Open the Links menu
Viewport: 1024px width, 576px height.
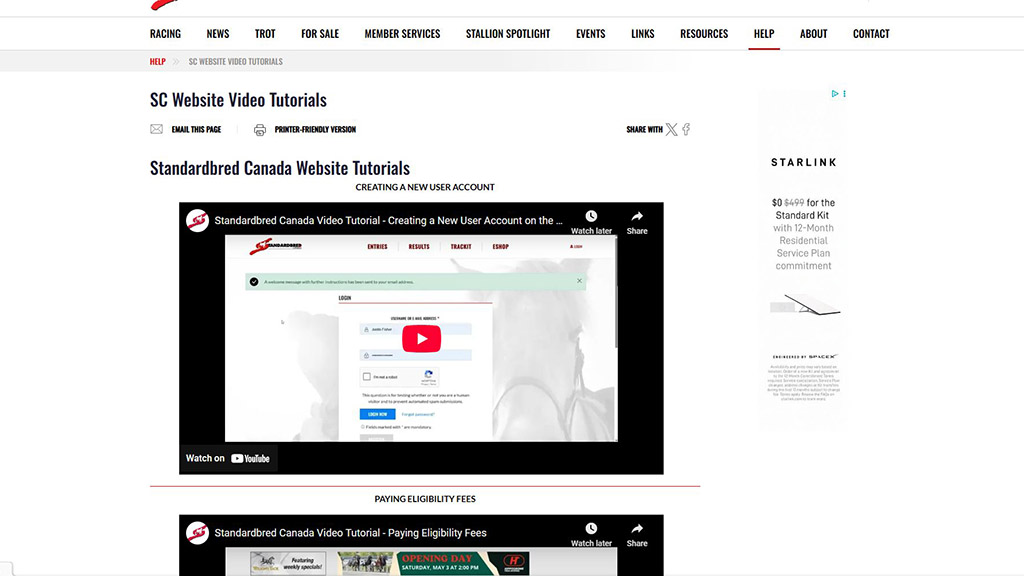click(x=643, y=33)
